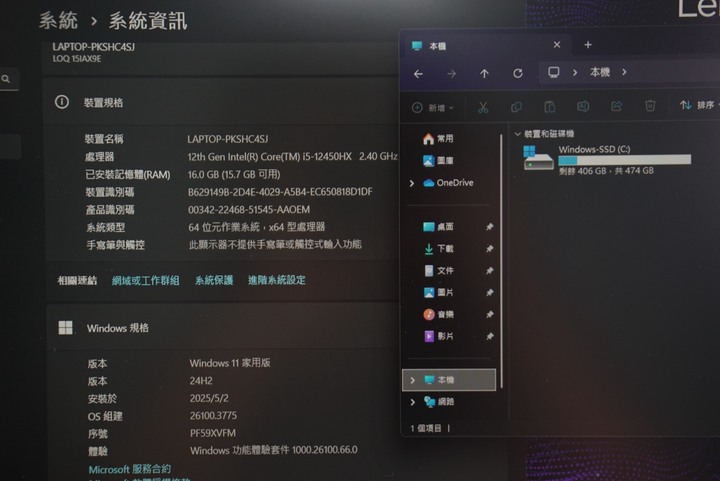The image size is (720, 481).
Task: Open 網域或工作群組 link in Settings
Action: 146,280
